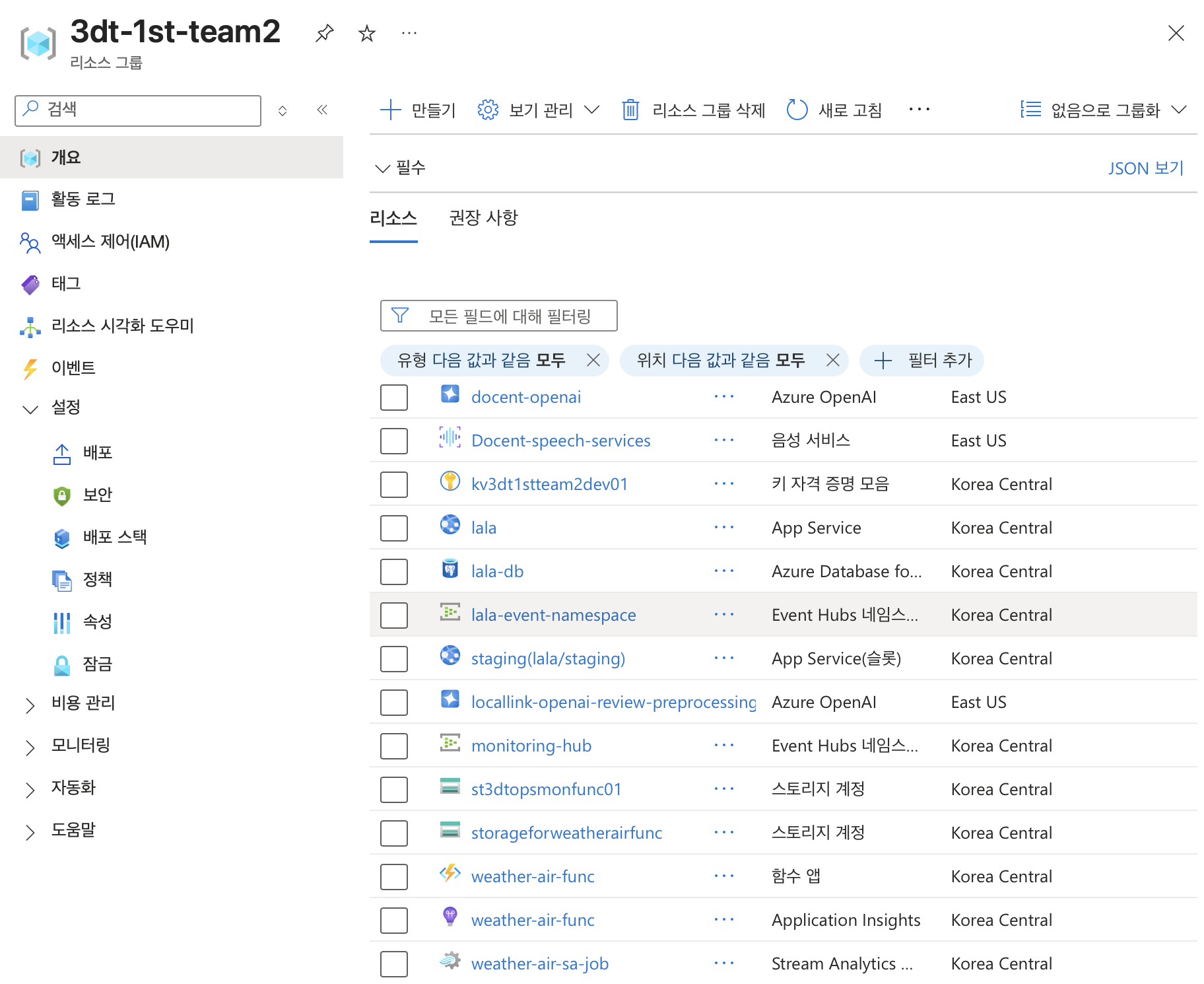This screenshot has height=984, width=1204.
Task: Open toolbar overflow ellipsis menu
Action: [920, 110]
